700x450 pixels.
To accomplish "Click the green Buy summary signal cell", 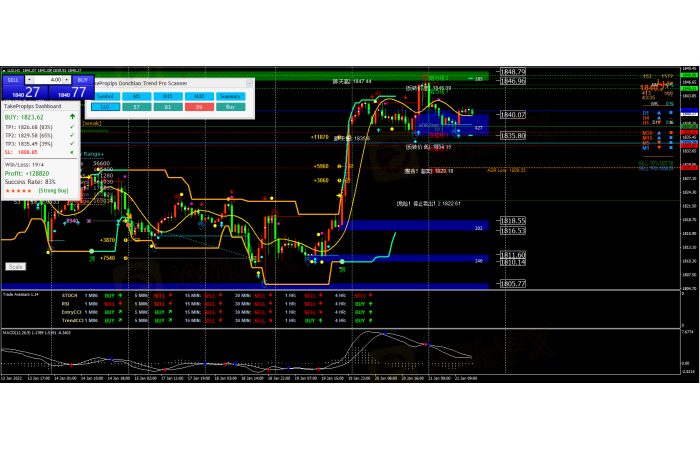I will click(x=230, y=105).
